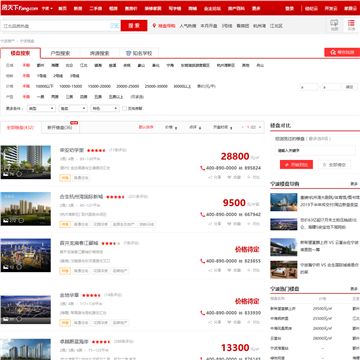Click the keyboard icon in search box
Screen dimensions: 360x360
point(114,26)
